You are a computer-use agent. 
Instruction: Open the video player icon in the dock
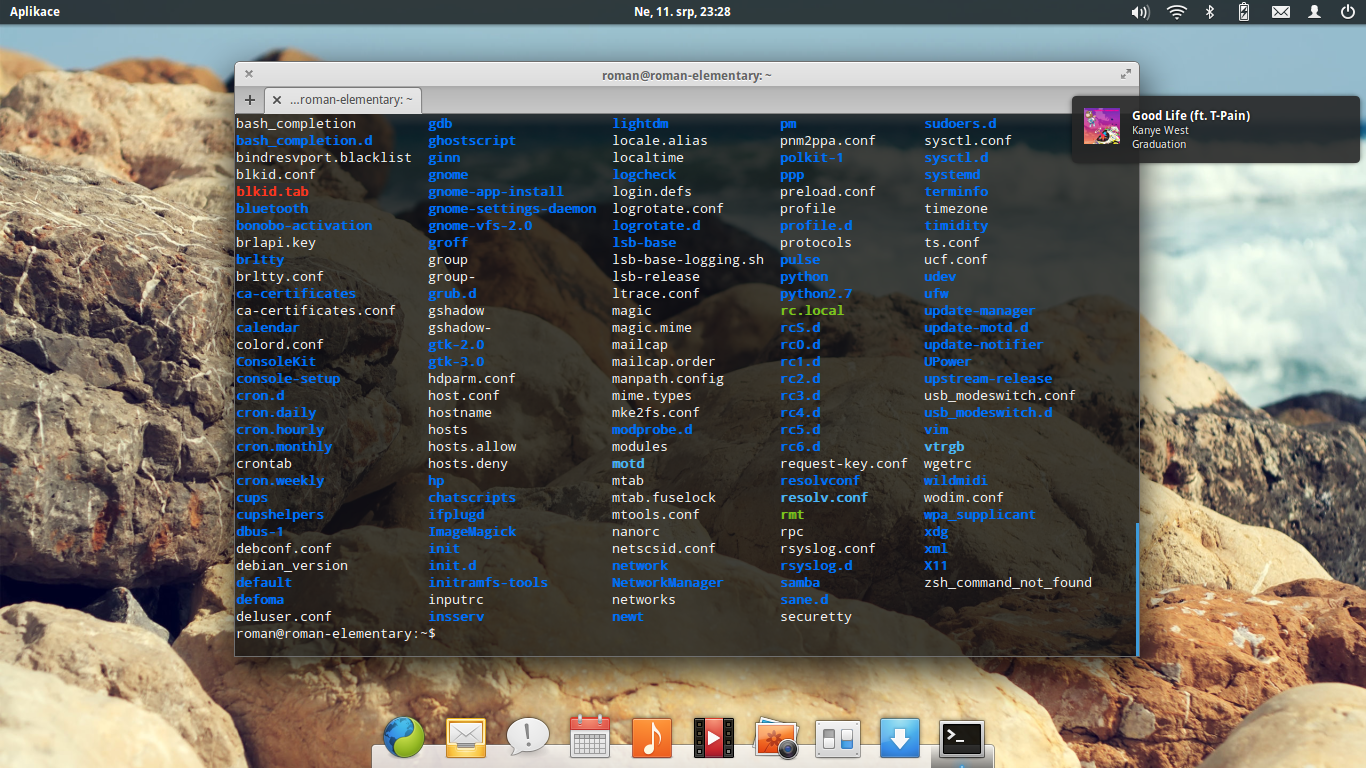pos(713,738)
